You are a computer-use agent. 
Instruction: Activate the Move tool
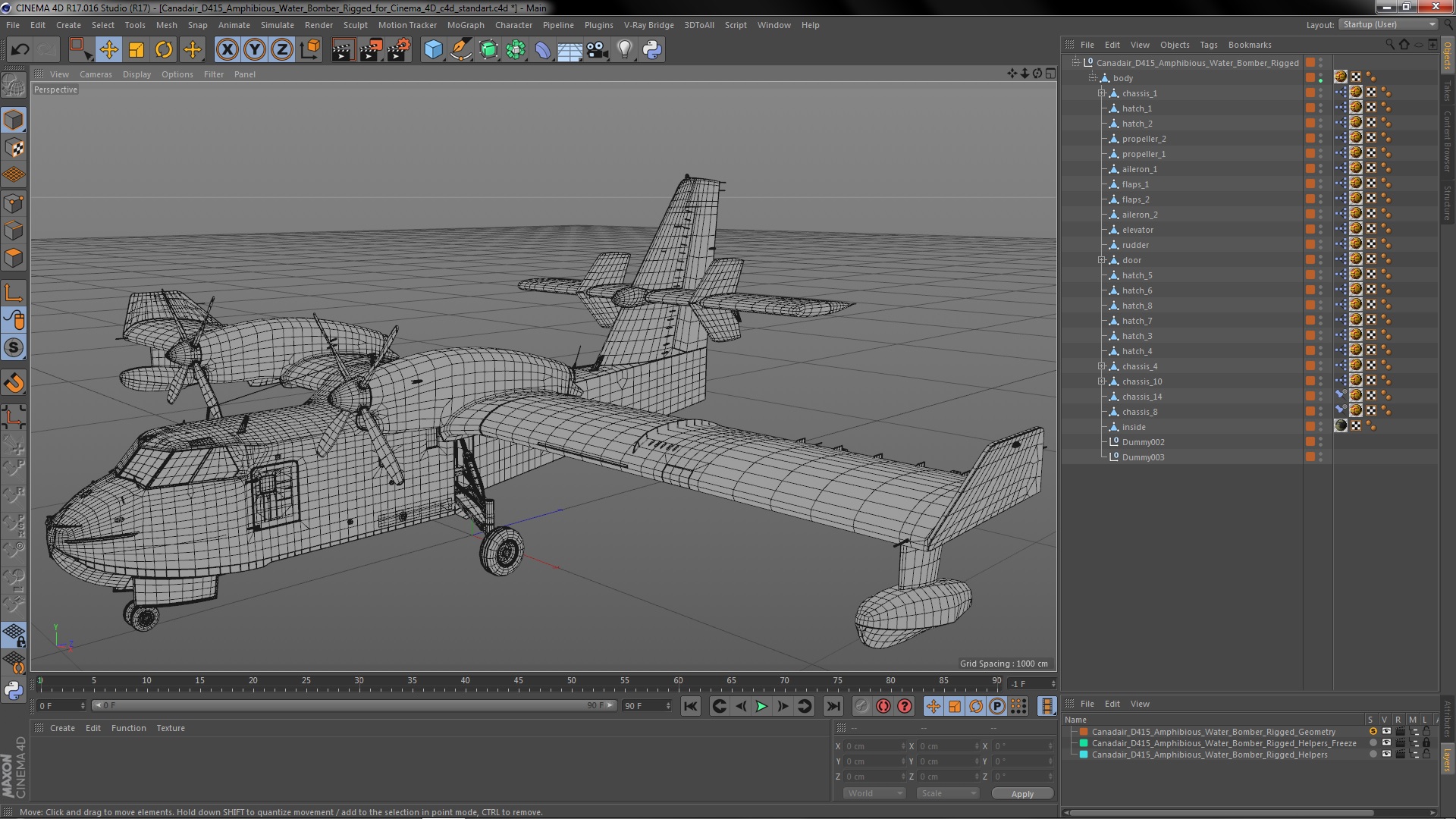108,50
